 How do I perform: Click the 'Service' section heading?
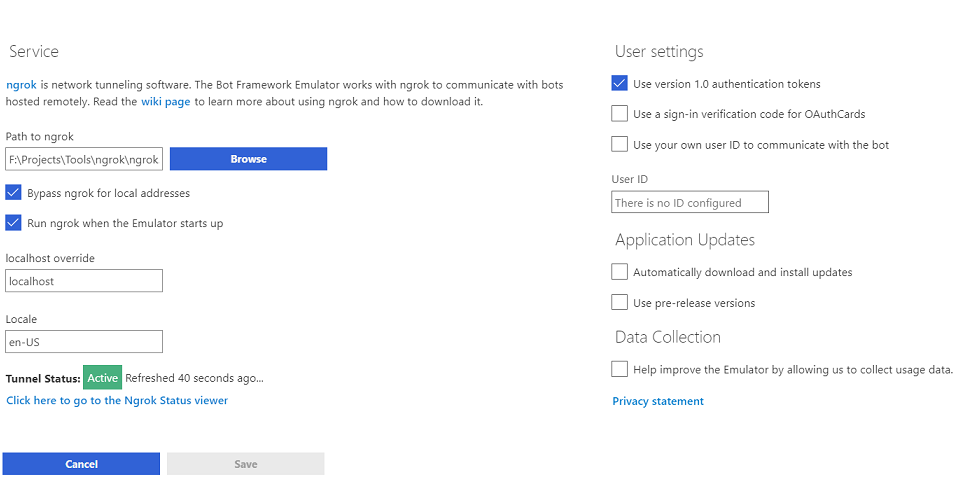click(34, 51)
